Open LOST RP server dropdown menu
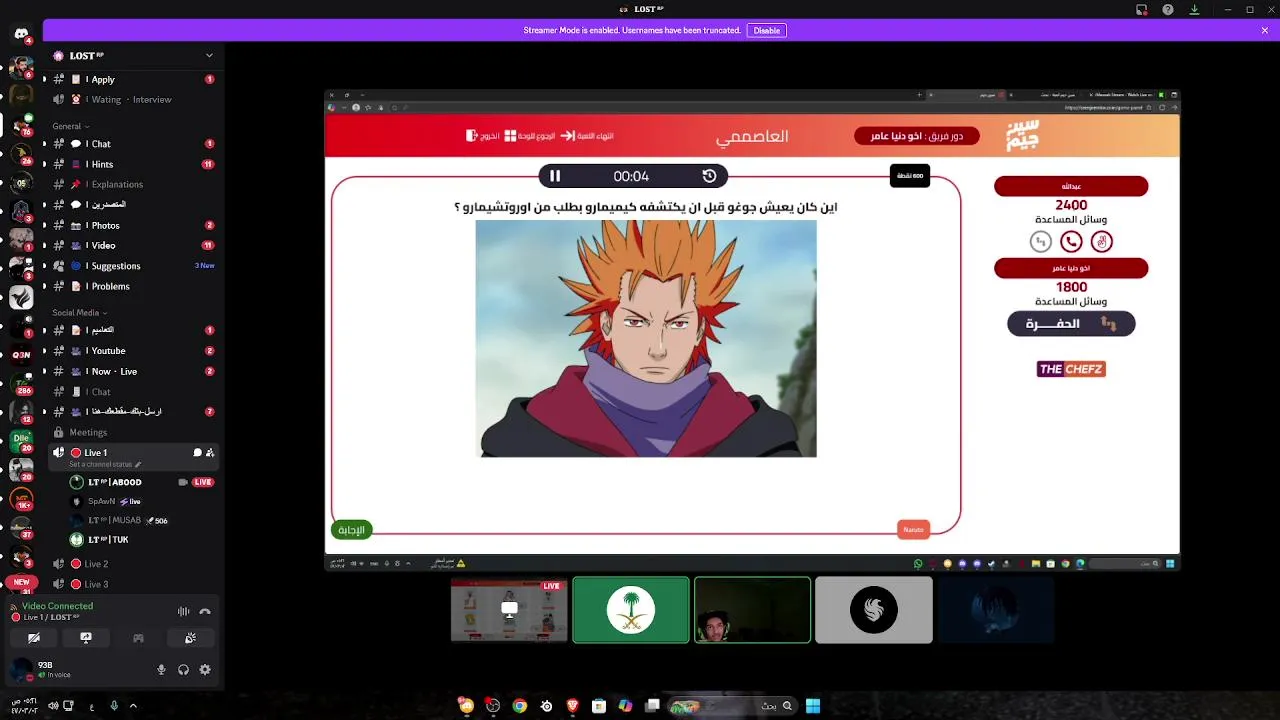This screenshot has height=720, width=1280. click(209, 56)
